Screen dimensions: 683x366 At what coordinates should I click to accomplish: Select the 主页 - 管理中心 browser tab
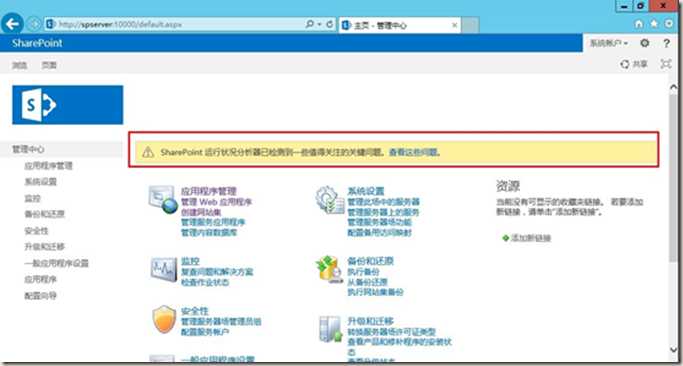399,25
